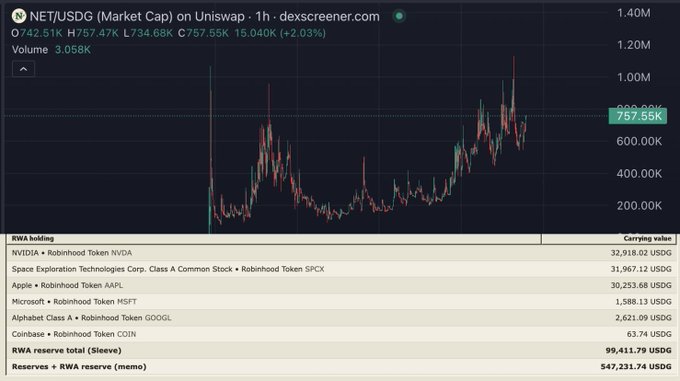Click the current price label 757.55K
680x381 pixels.
[x=638, y=116]
